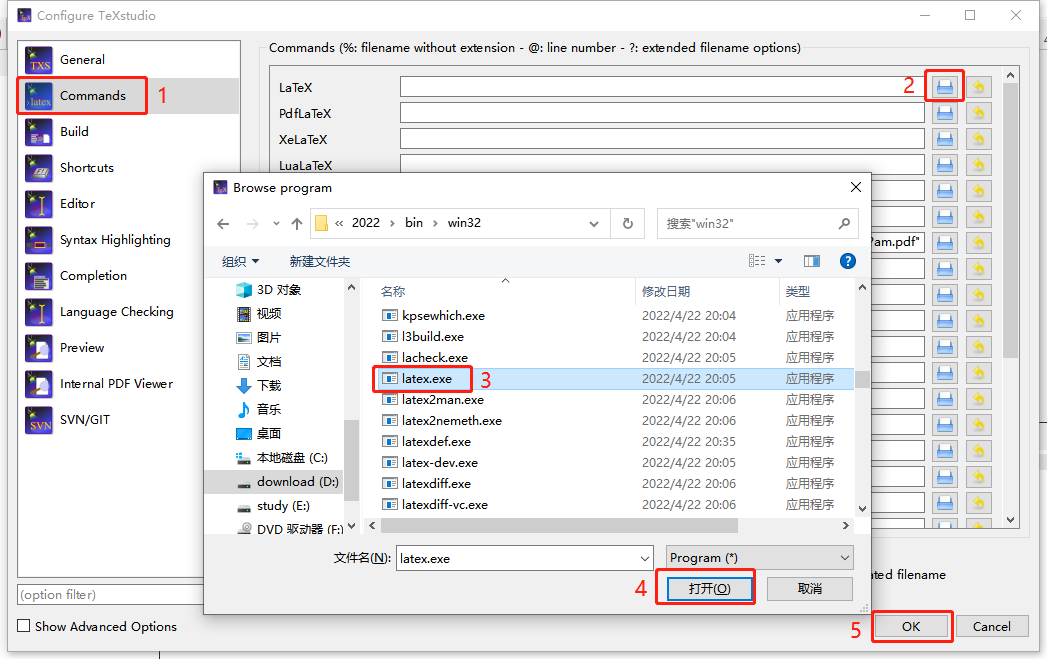The image size is (1047, 659).
Task: Open the recent locations dropdown arrow
Action: [276, 224]
